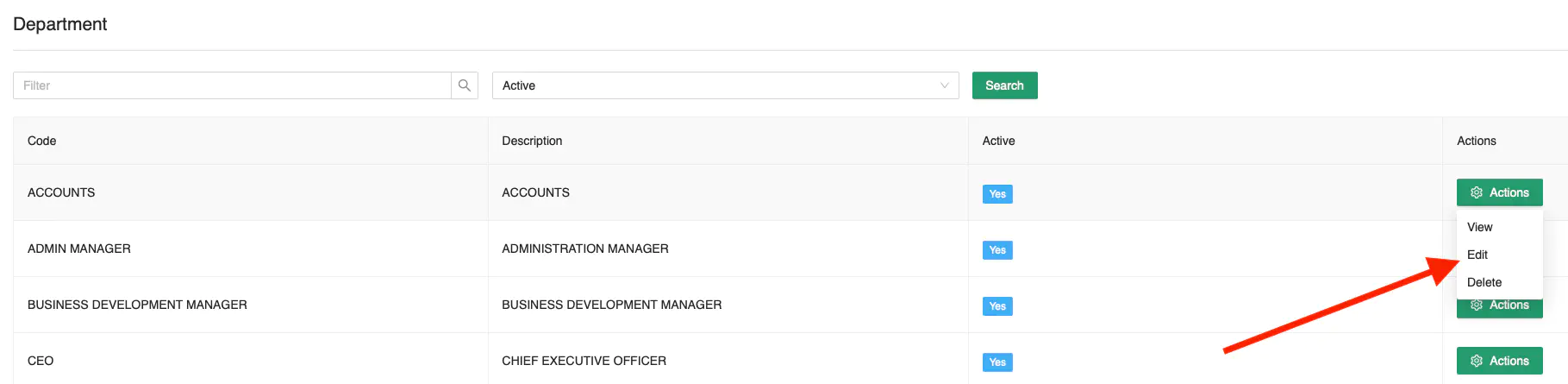Open the Active status dropdown
This screenshot has width=1568, height=384.
click(x=724, y=85)
